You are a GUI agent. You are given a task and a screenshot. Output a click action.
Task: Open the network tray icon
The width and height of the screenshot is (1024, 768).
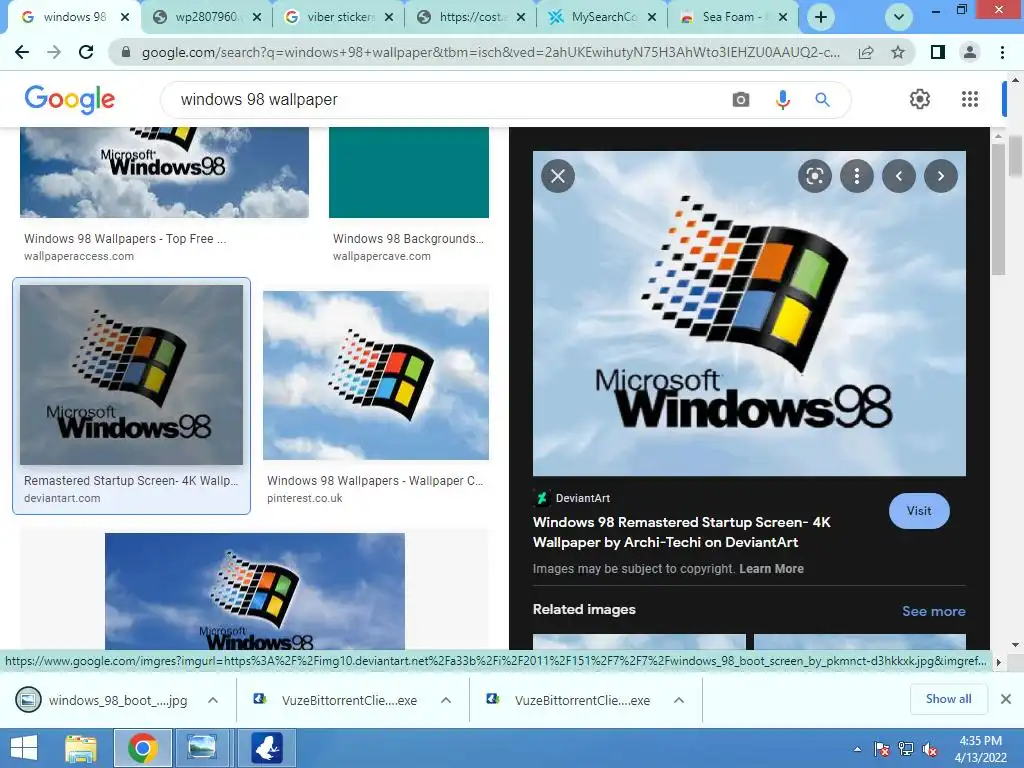click(x=906, y=749)
